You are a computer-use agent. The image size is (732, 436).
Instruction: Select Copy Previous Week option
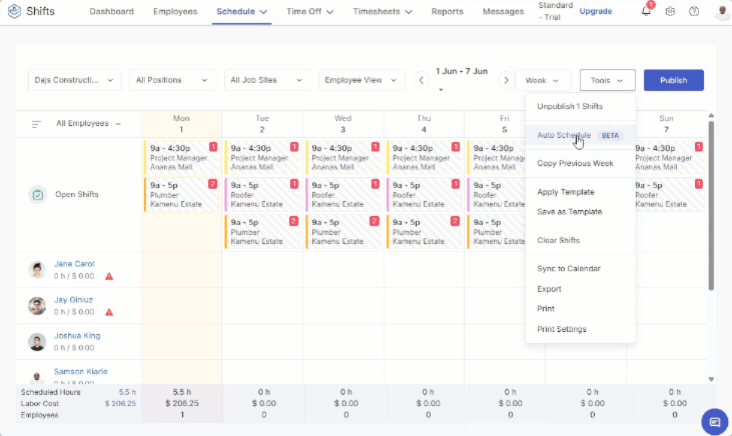[x=580, y=163]
